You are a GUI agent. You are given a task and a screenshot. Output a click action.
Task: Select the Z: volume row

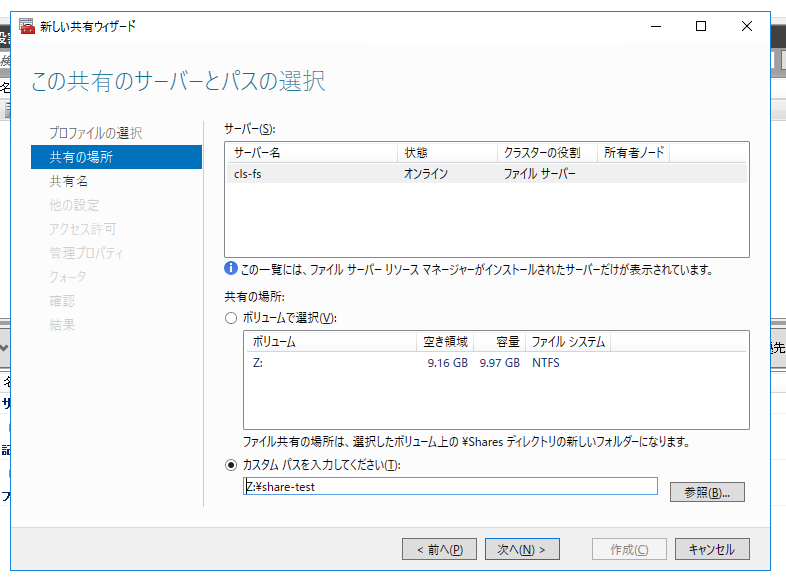pos(496,363)
